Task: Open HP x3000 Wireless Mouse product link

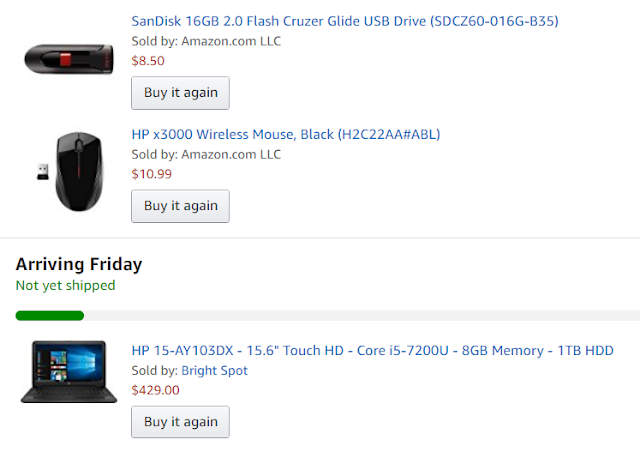Action: pyautogui.click(x=286, y=134)
